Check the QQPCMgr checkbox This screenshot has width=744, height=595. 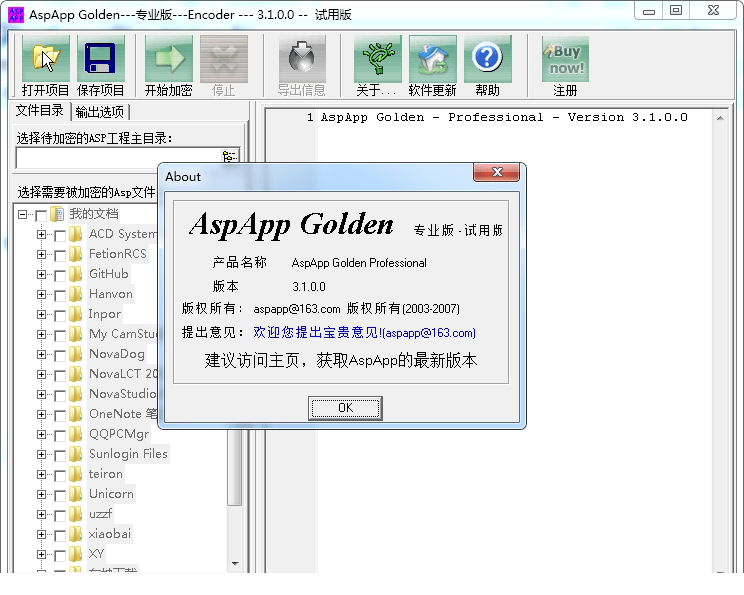(60, 436)
